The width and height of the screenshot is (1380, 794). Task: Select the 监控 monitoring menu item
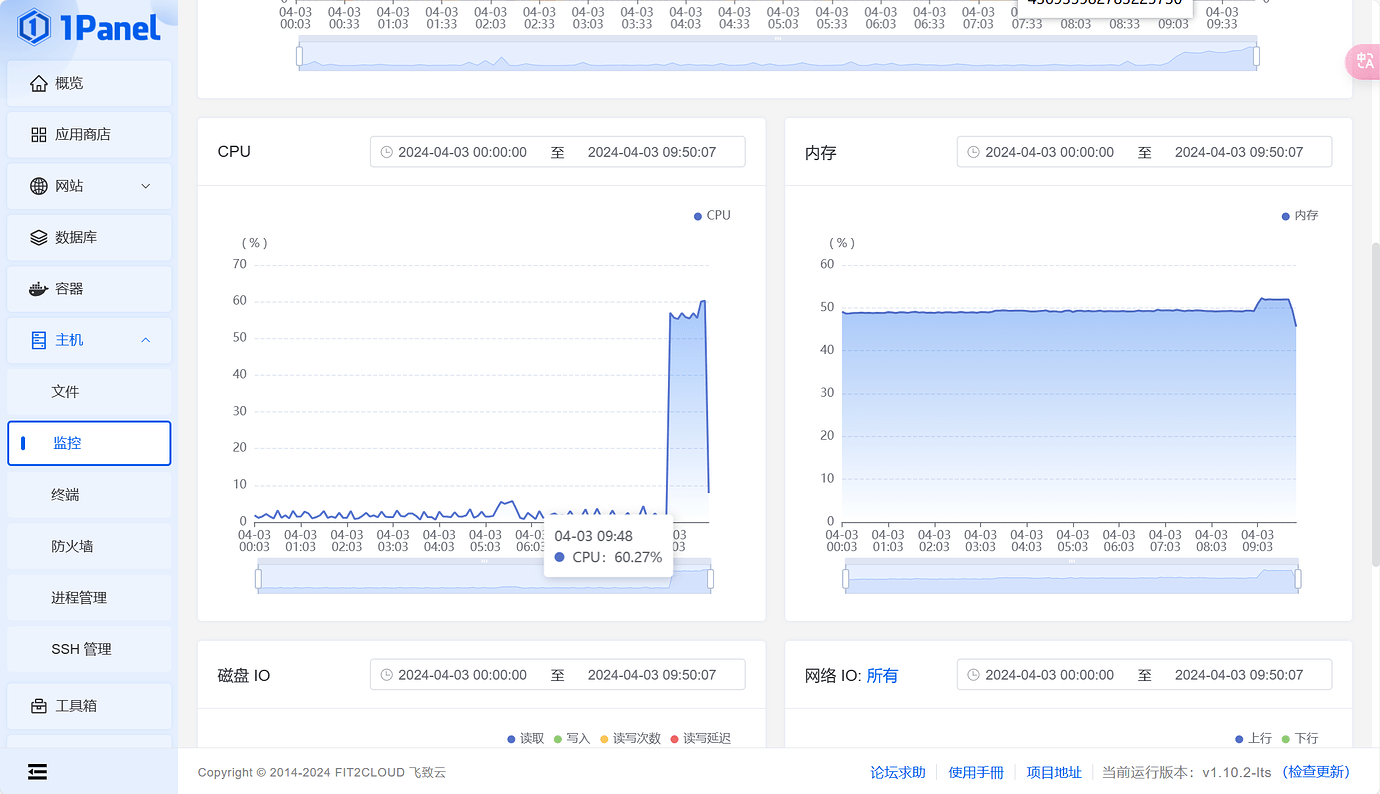point(88,442)
